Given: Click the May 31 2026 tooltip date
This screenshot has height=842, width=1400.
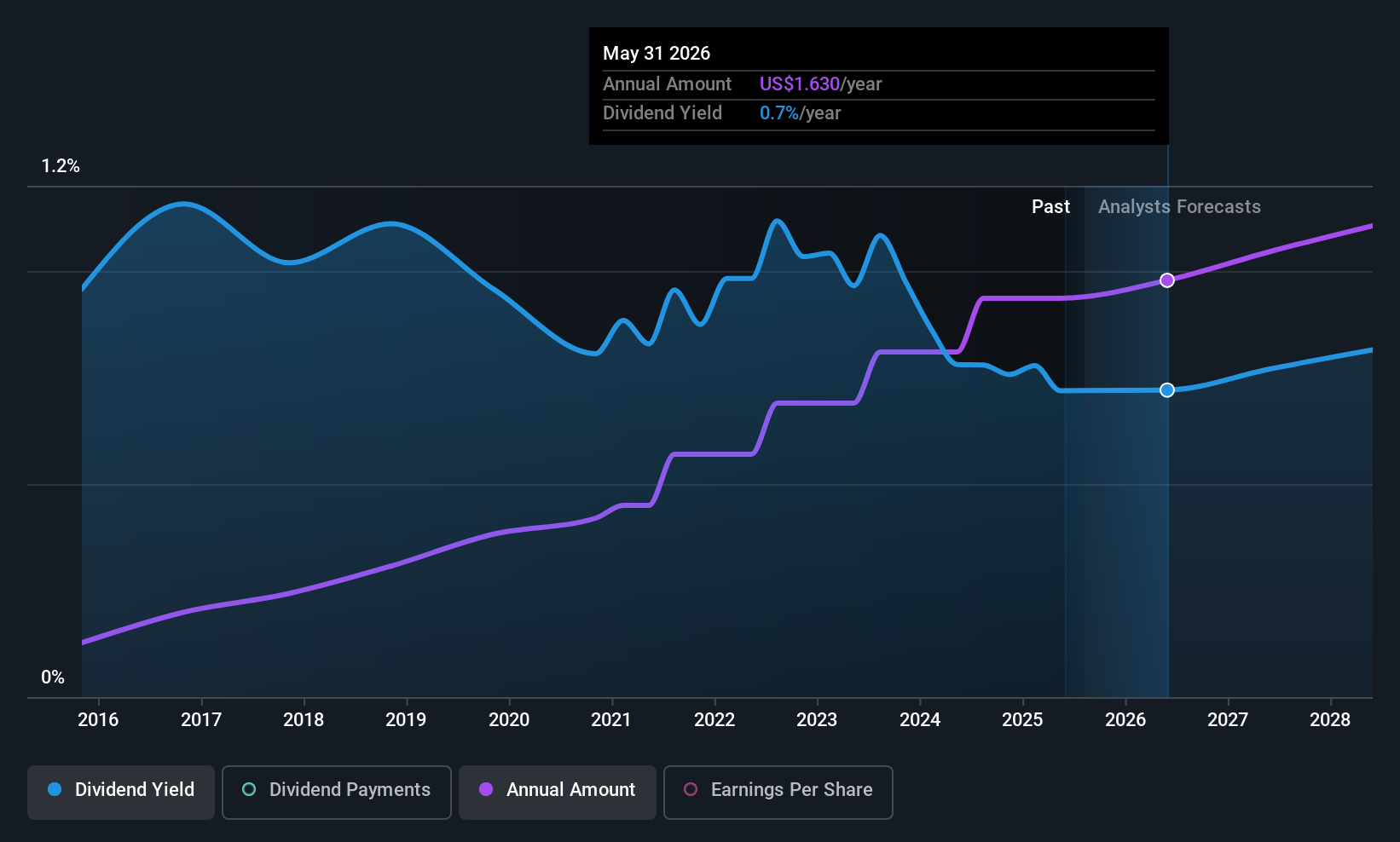Looking at the screenshot, I should 657,53.
